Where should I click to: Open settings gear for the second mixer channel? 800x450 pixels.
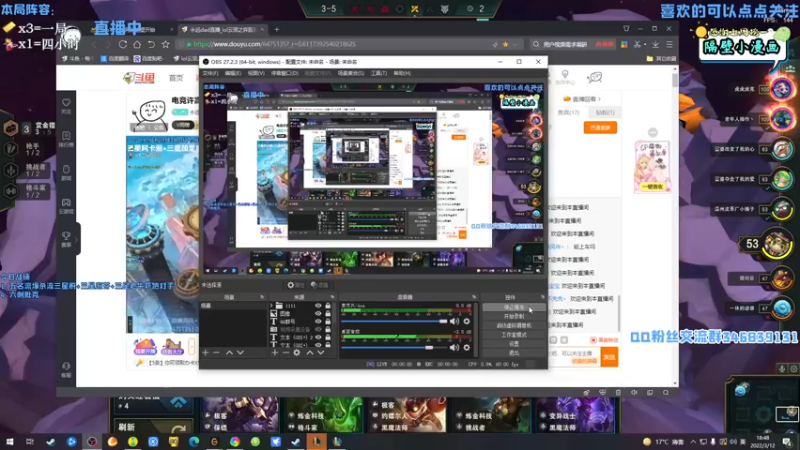[466, 347]
